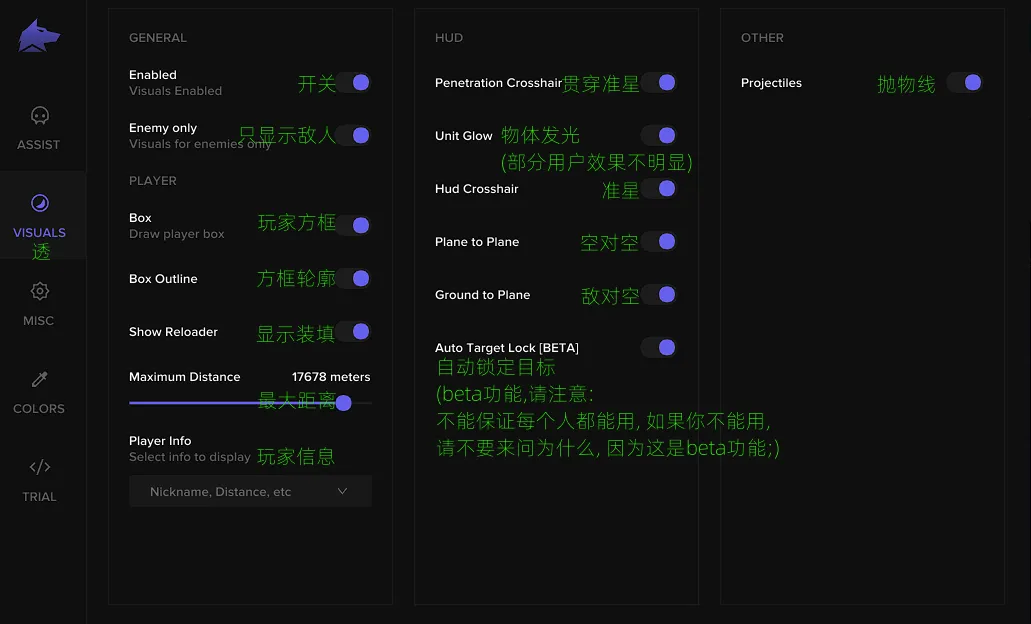
Task: Click the 'Projectiles' label
Action: pyautogui.click(x=771, y=83)
